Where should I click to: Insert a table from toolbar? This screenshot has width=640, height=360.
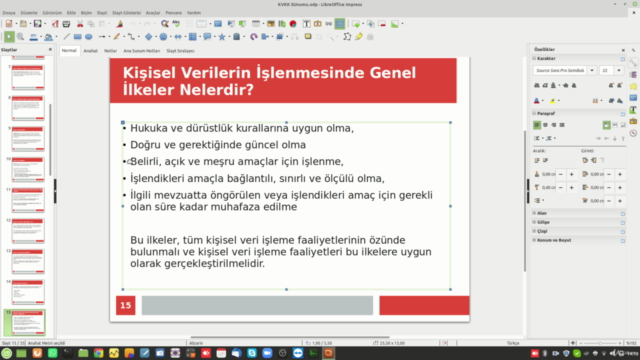tap(256, 24)
